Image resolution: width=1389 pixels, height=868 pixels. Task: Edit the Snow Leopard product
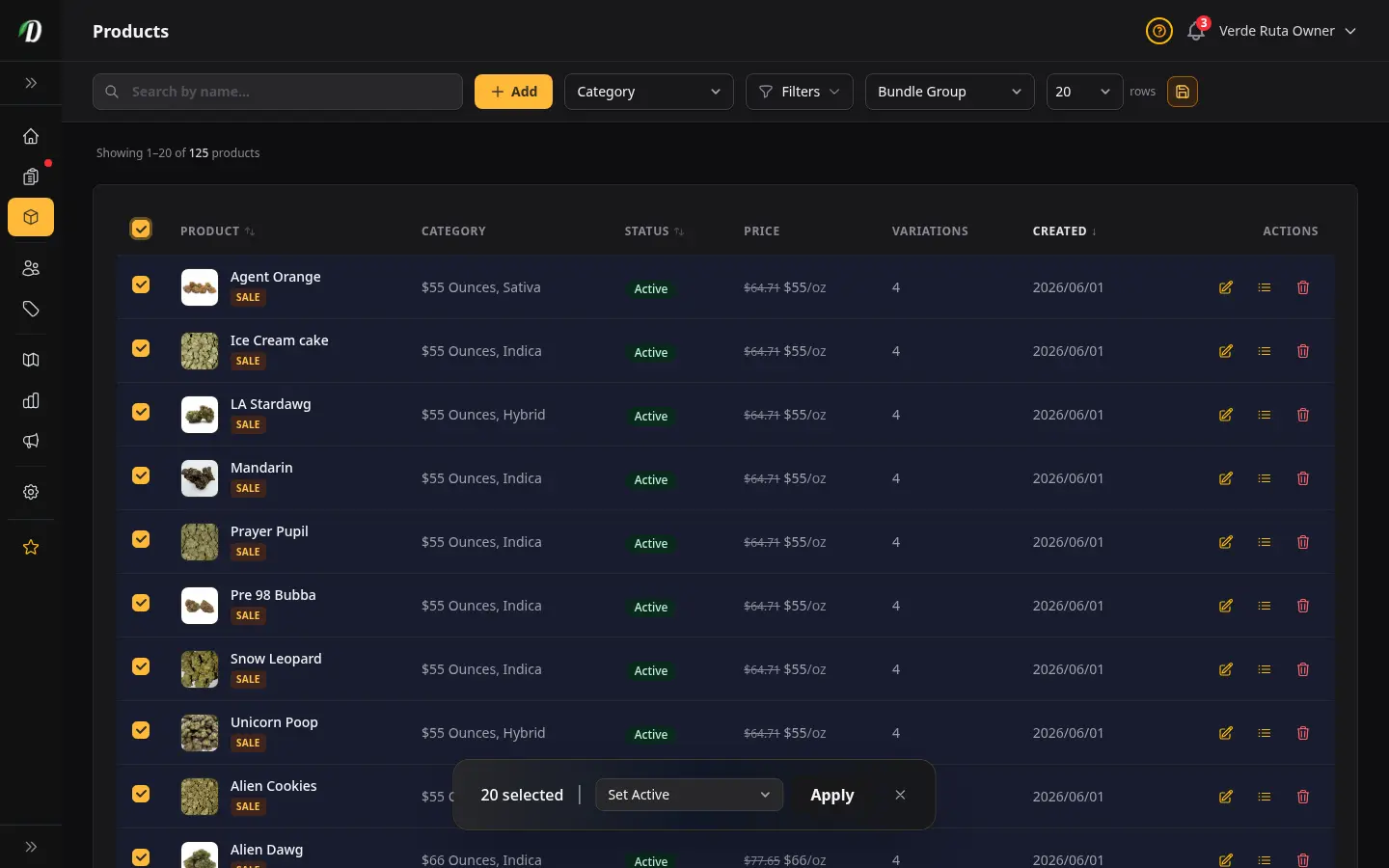(x=1226, y=669)
